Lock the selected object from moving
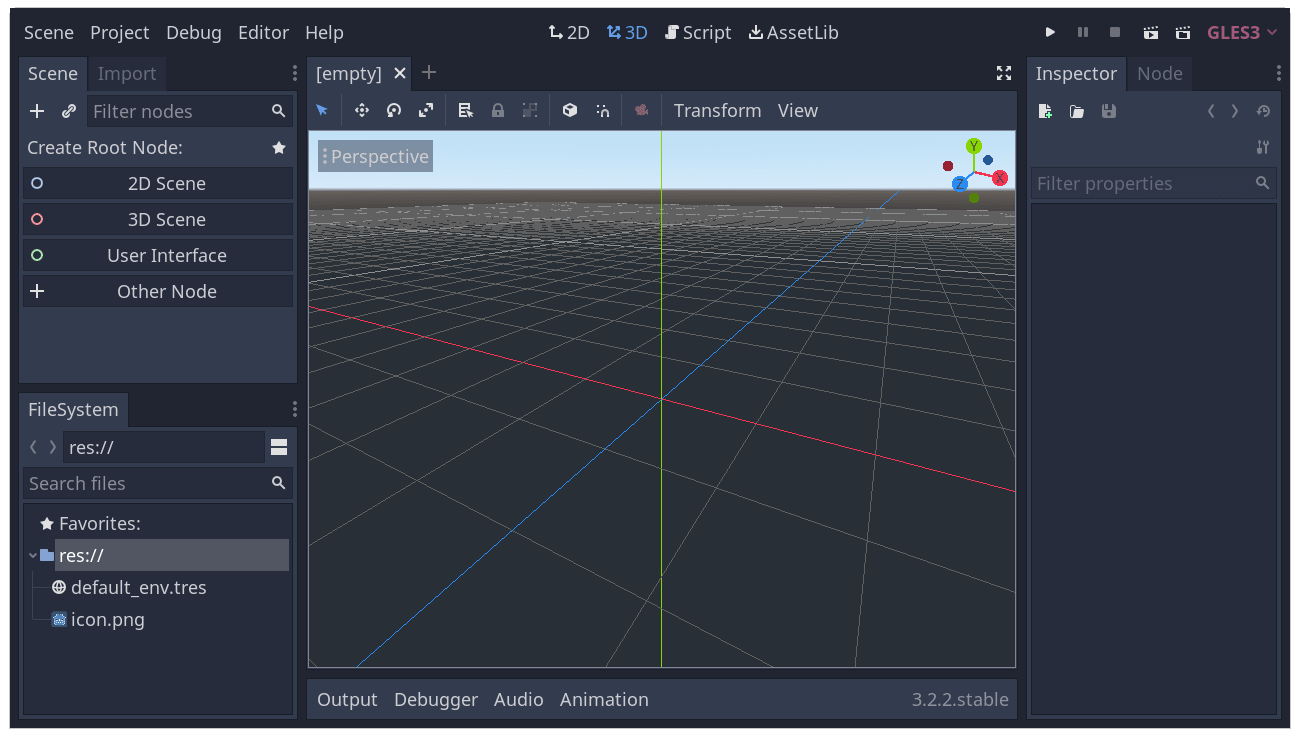This screenshot has height=738, width=1300. [x=498, y=110]
